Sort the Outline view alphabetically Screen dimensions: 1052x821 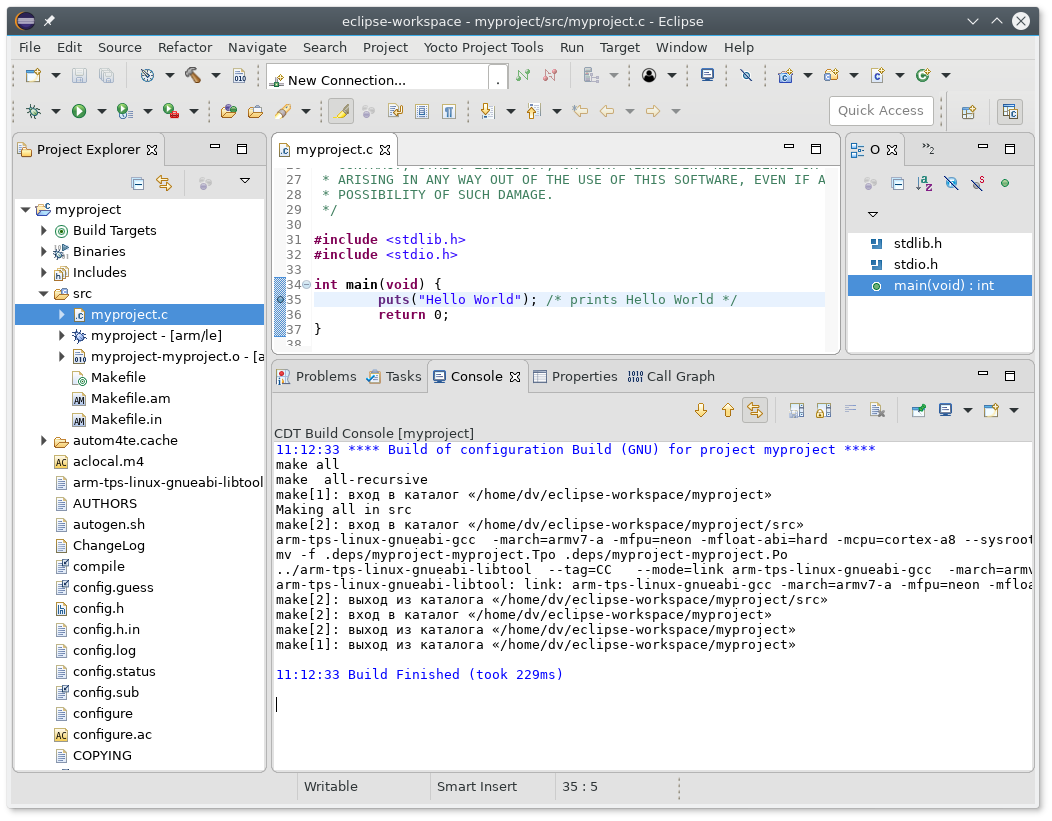coord(924,183)
